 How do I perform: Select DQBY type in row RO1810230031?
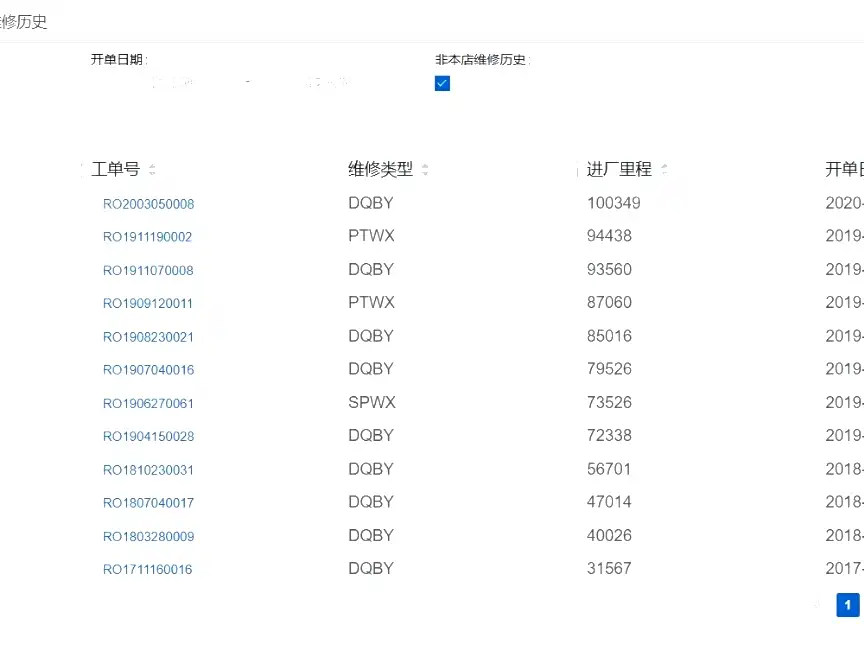click(371, 469)
